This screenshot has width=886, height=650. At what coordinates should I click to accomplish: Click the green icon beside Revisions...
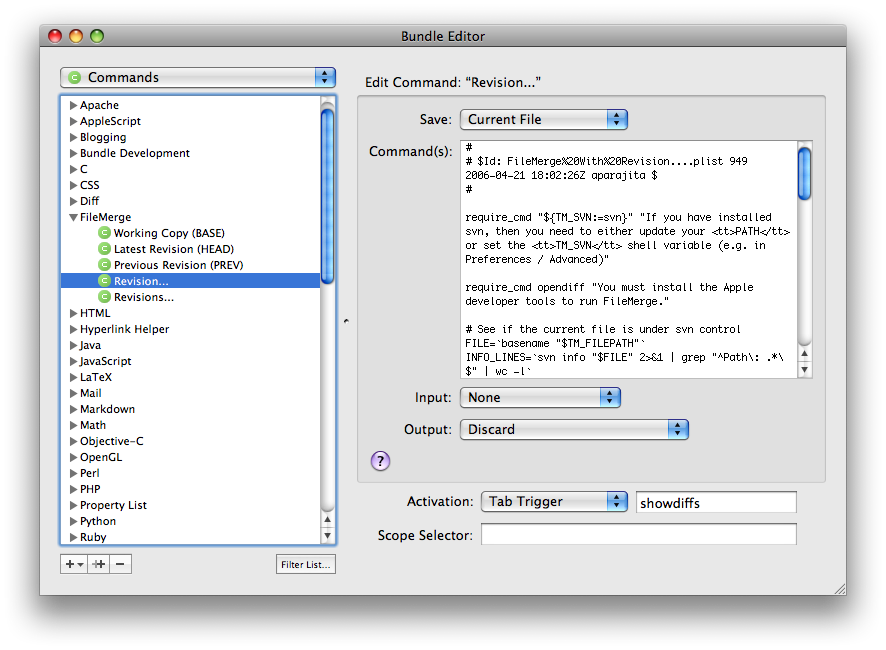[x=105, y=297]
